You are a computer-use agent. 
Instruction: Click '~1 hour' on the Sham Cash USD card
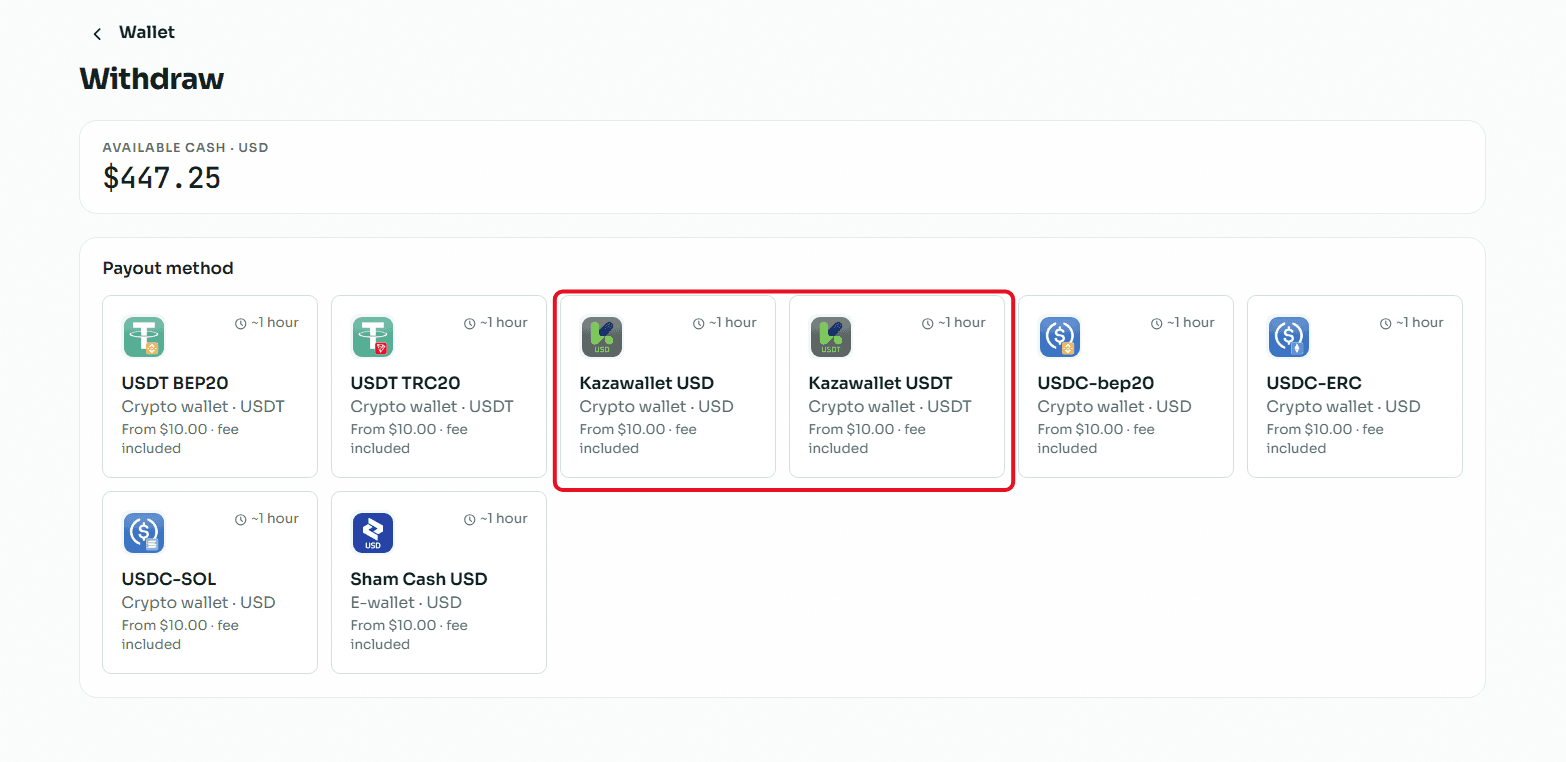coord(503,519)
